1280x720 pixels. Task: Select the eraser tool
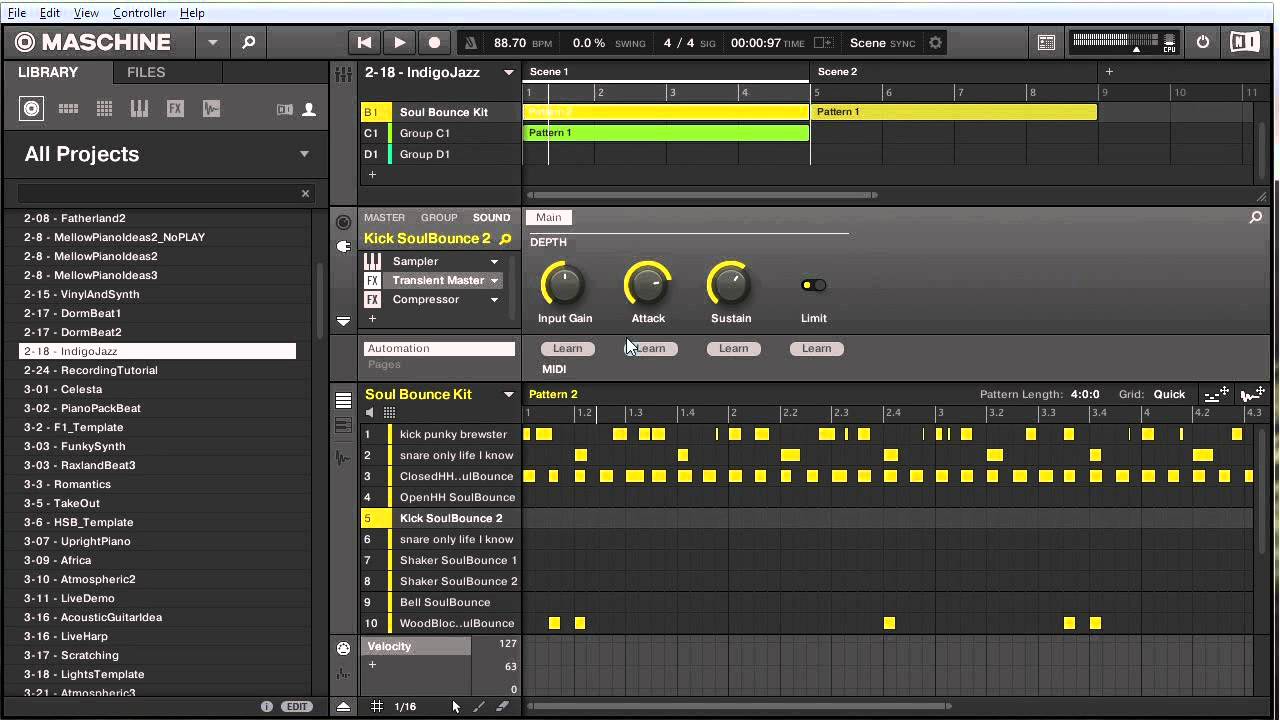tap(502, 706)
